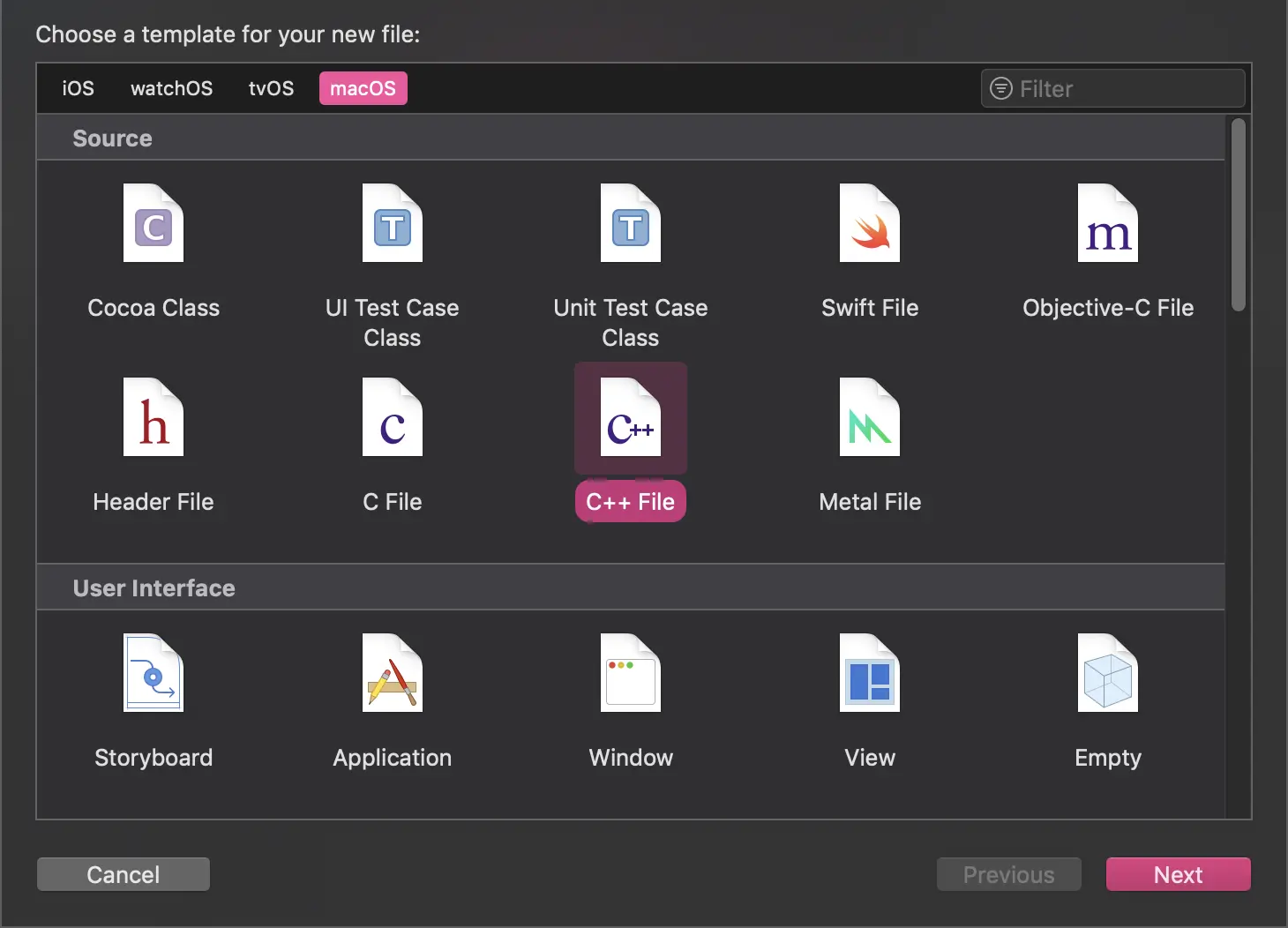Pick the Window interface template icon
1288x928 pixels.
(631, 673)
